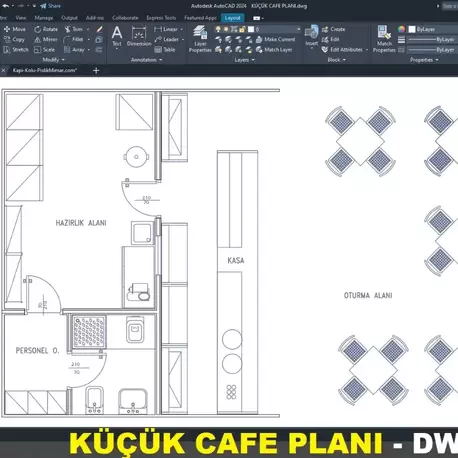
Task: Click the Undo arrow in title bar
Action: pyautogui.click(x=5, y=6)
